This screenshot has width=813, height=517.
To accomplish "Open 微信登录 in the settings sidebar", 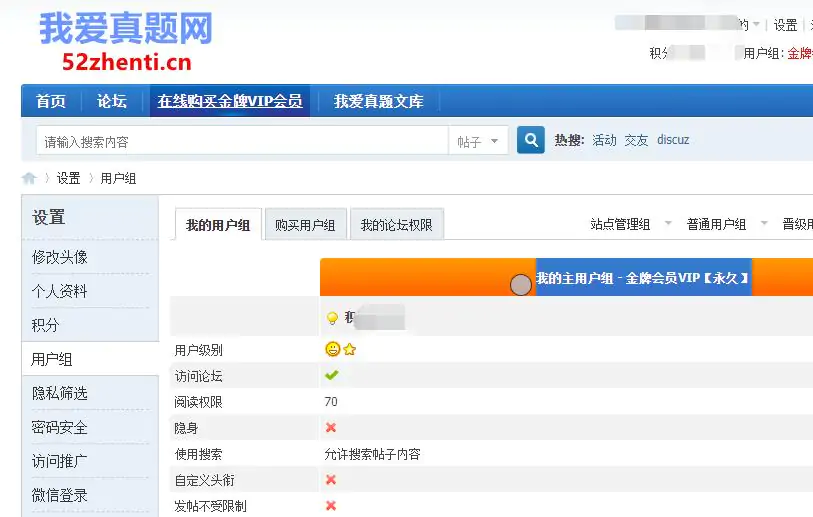I will [x=60, y=495].
